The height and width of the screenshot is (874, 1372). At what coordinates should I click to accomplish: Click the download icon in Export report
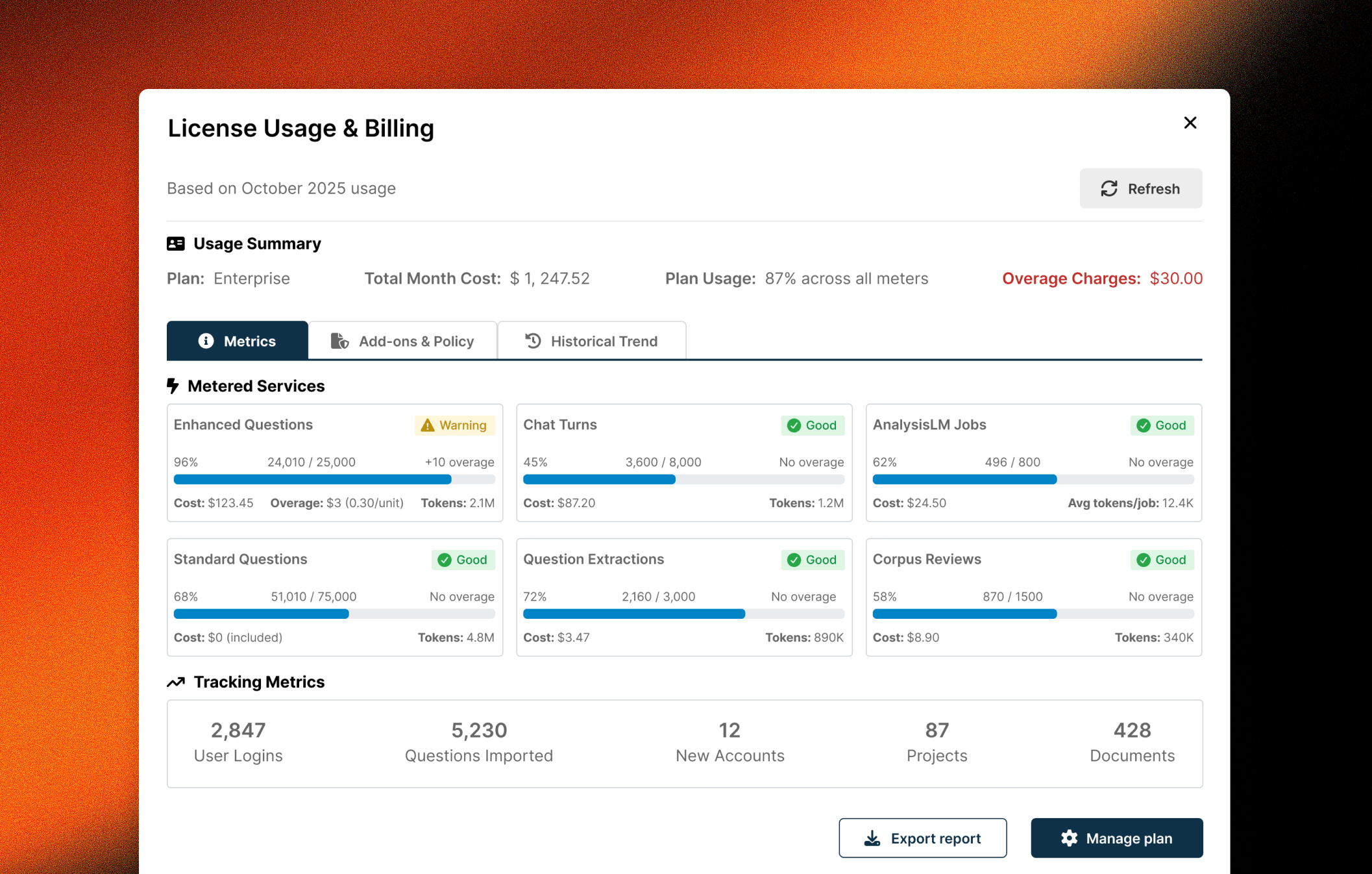tap(872, 838)
